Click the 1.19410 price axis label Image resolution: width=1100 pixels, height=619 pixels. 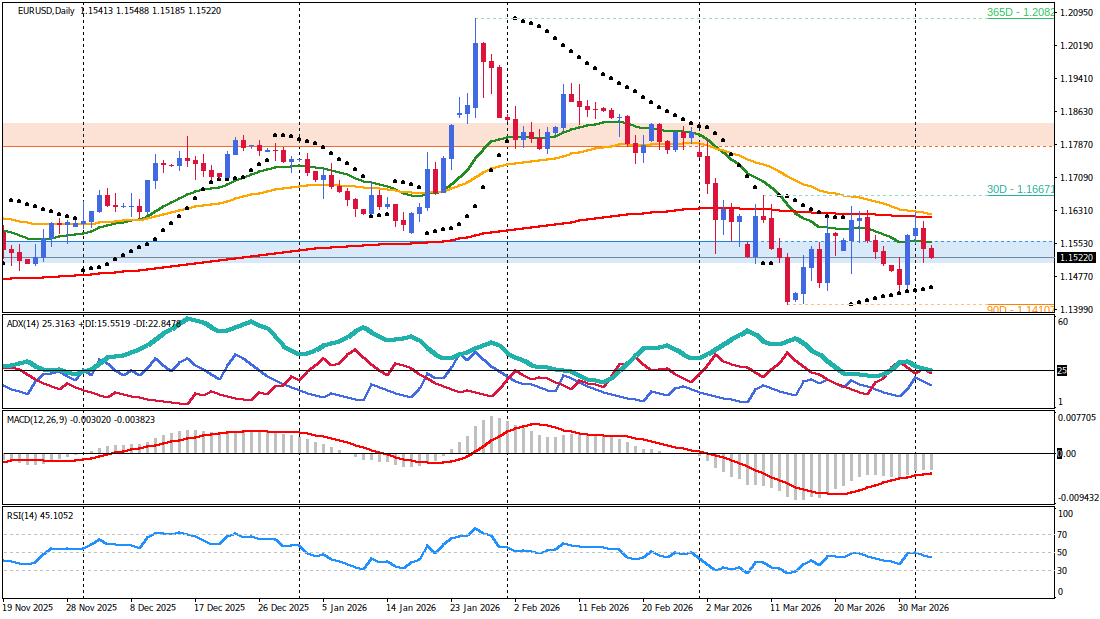(x=1077, y=79)
